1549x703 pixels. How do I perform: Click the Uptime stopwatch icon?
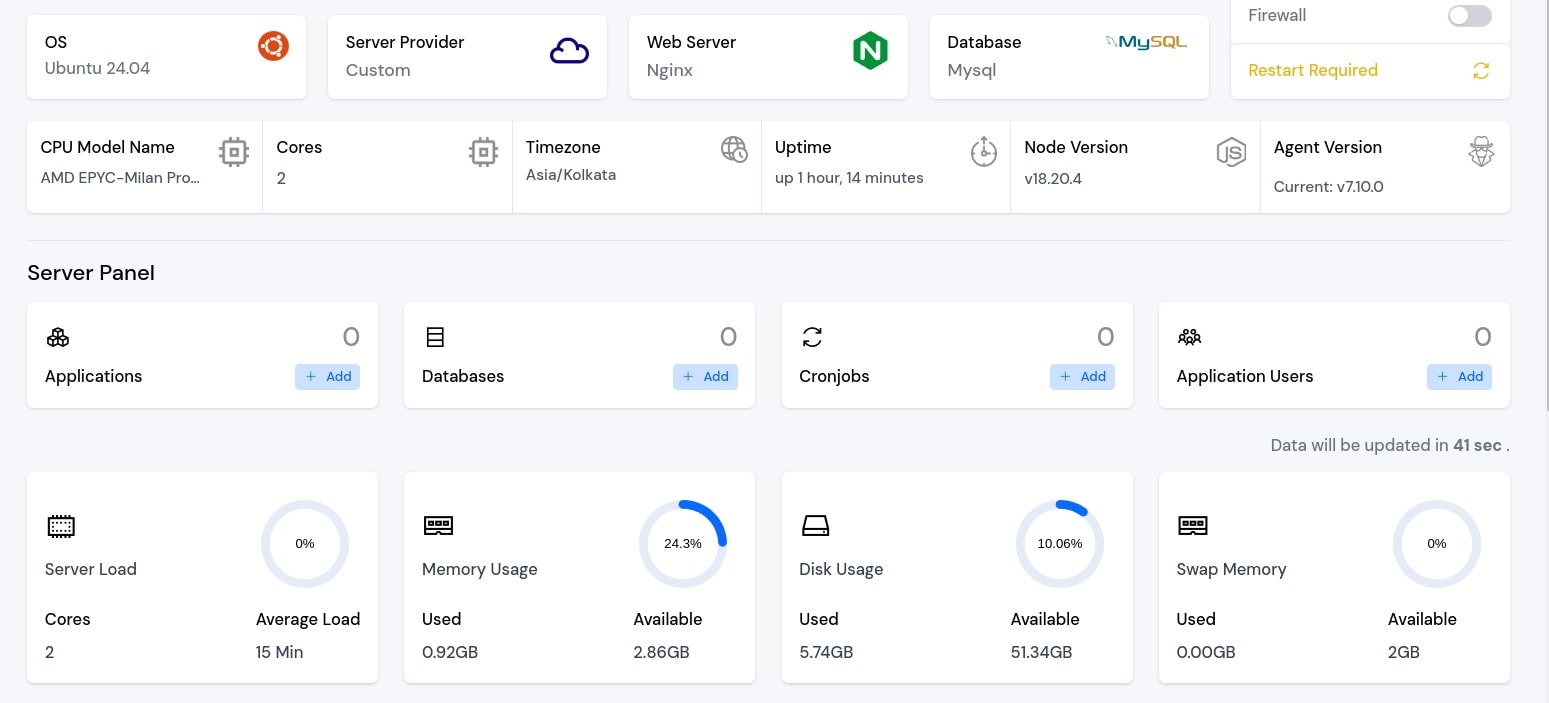pos(984,151)
